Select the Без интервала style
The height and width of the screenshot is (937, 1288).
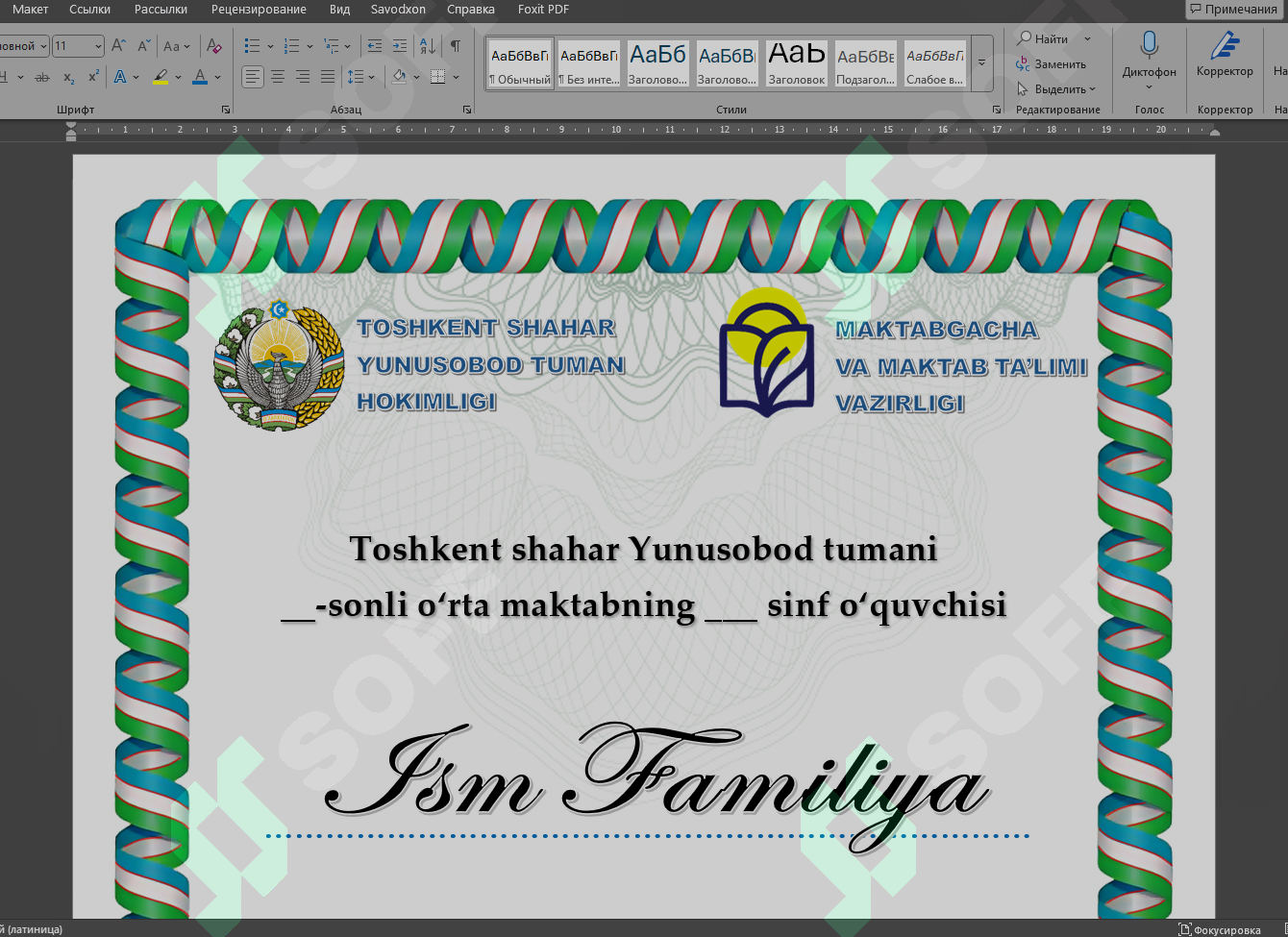[x=589, y=63]
